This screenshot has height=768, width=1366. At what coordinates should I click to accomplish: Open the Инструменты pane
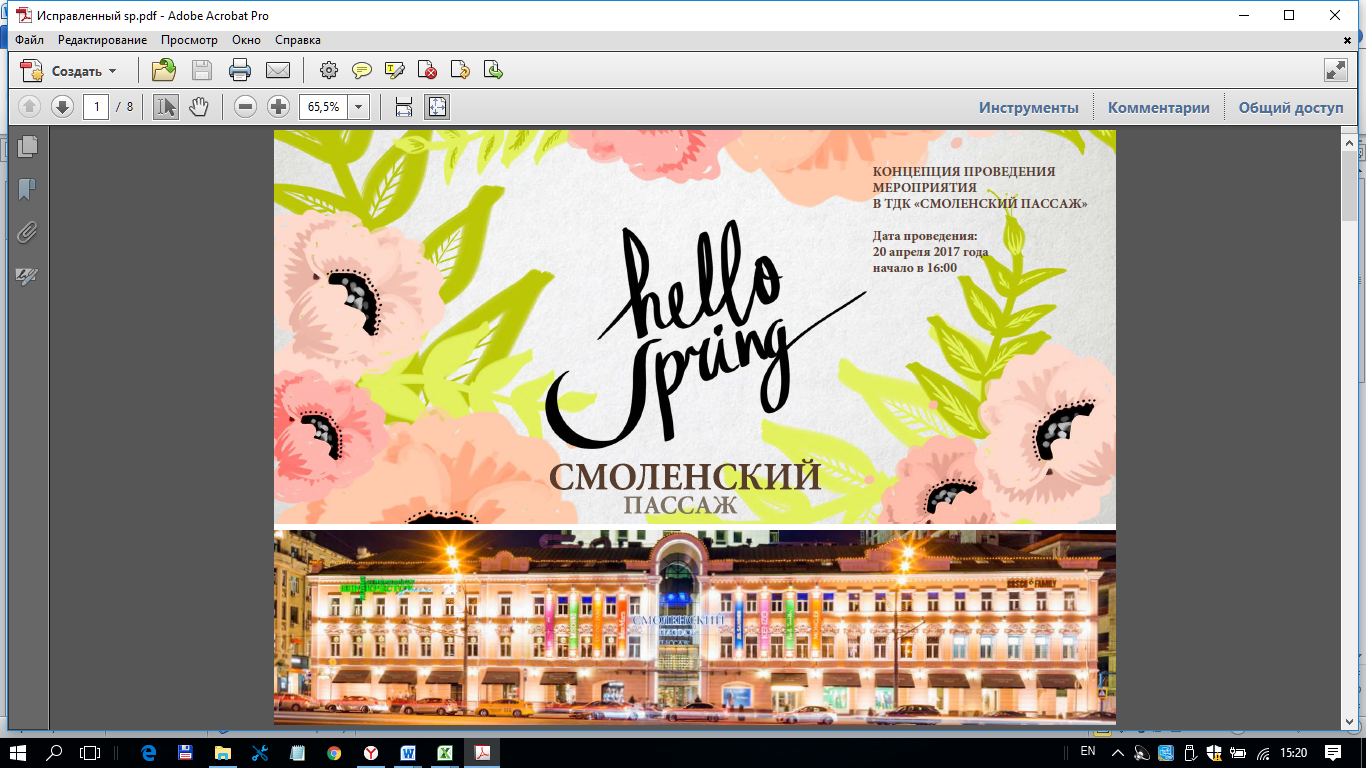pyautogui.click(x=1028, y=108)
